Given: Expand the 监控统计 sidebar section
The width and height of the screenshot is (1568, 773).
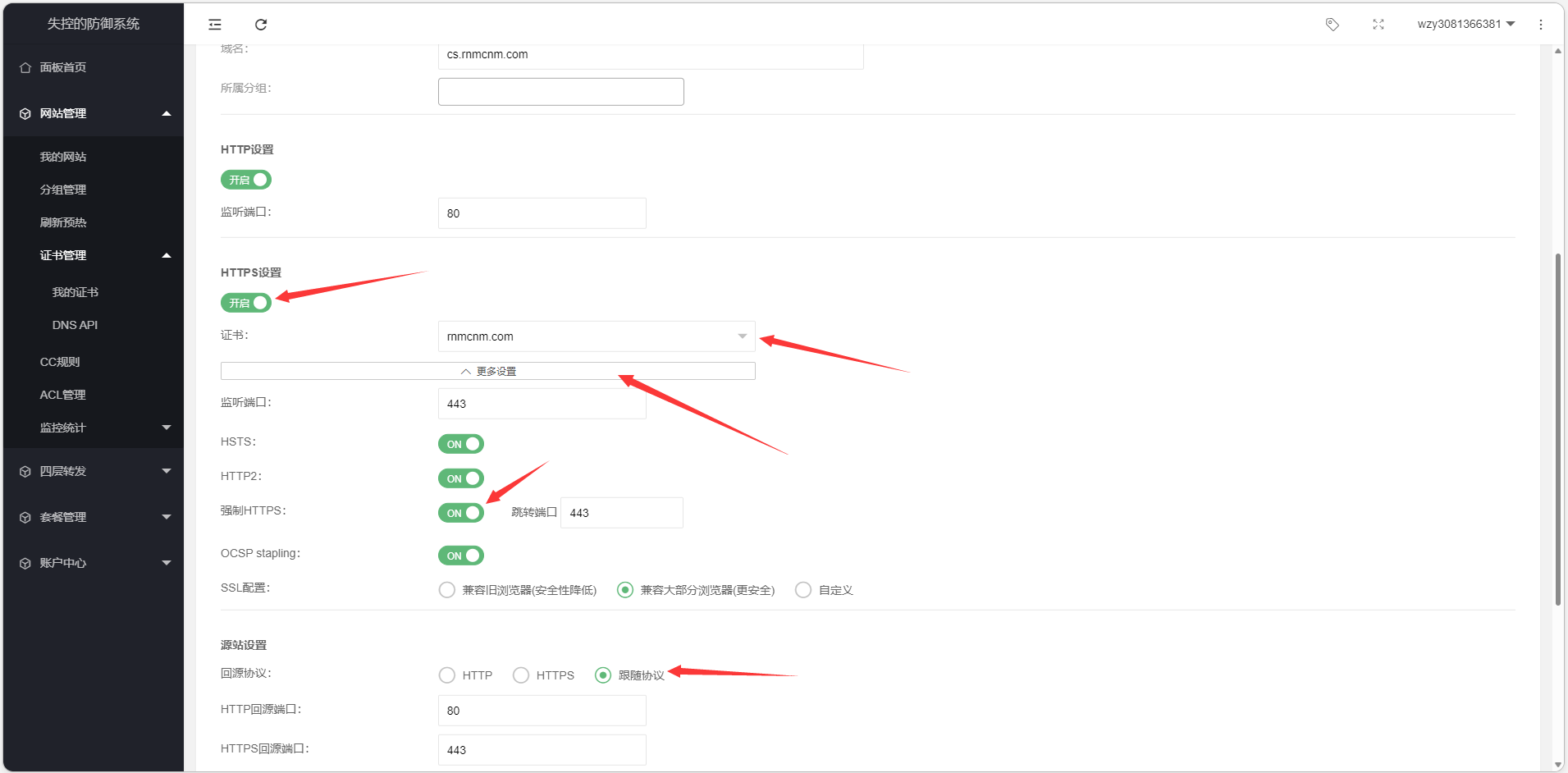Looking at the screenshot, I should [x=62, y=427].
